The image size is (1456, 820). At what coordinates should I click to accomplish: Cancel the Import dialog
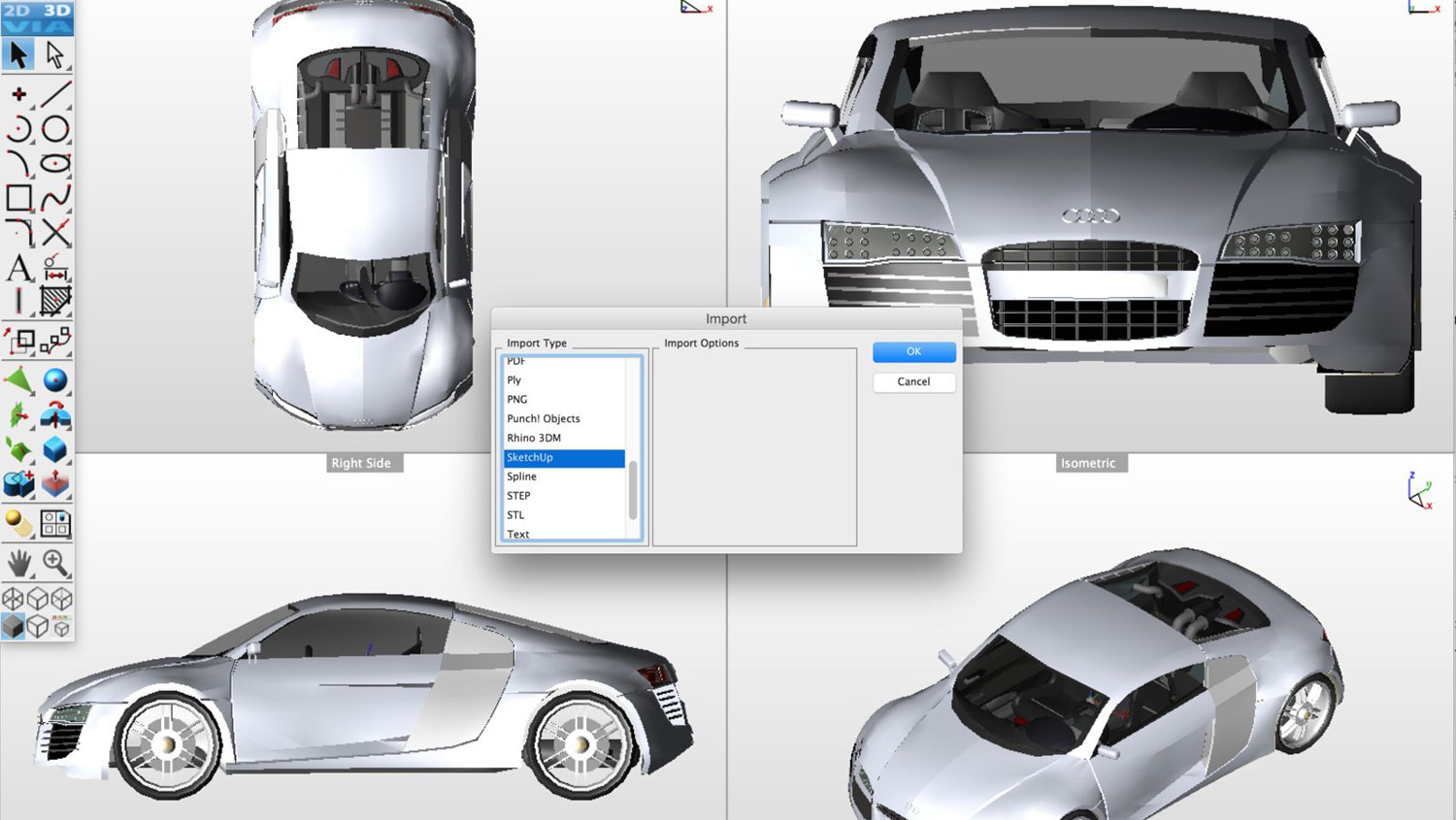pos(913,382)
